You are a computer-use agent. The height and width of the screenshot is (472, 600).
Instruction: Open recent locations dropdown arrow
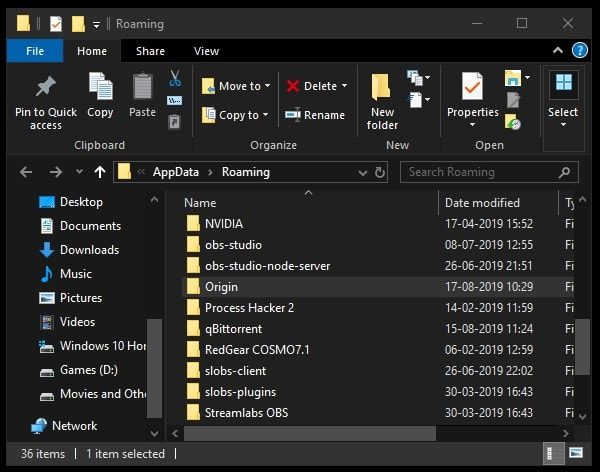pos(79,171)
